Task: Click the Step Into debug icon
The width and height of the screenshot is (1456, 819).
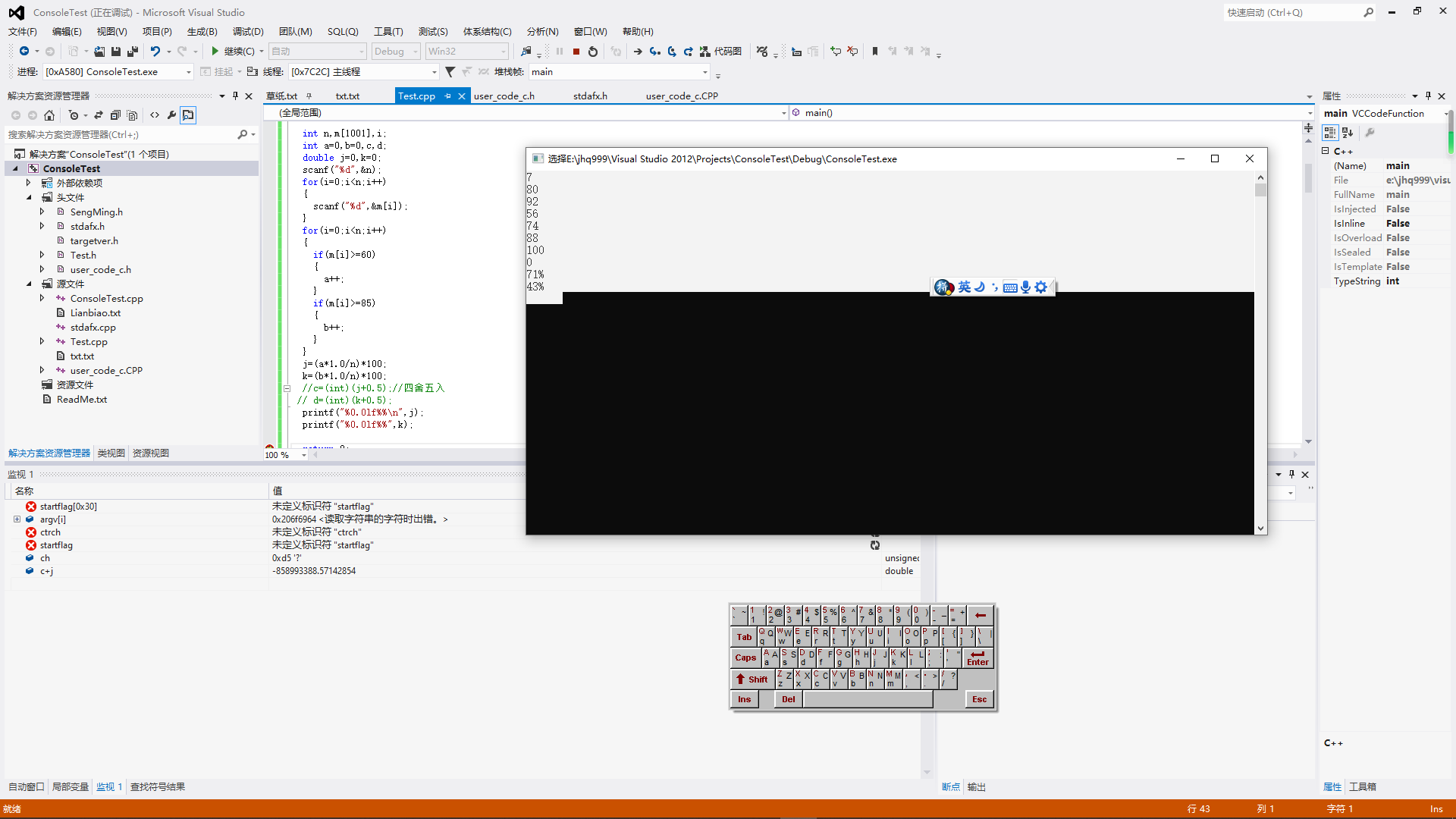Action: click(654, 52)
